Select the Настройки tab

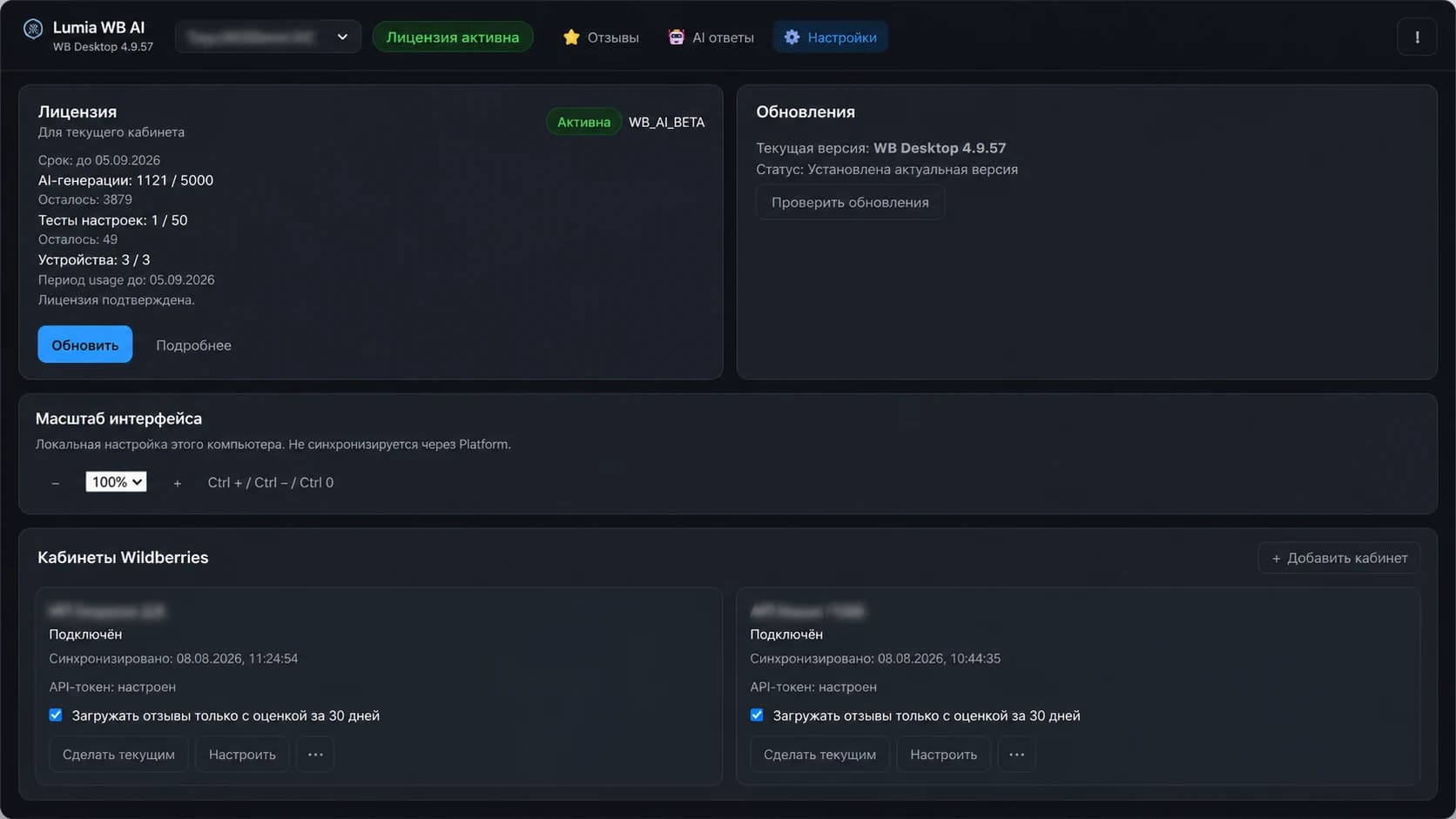(831, 37)
